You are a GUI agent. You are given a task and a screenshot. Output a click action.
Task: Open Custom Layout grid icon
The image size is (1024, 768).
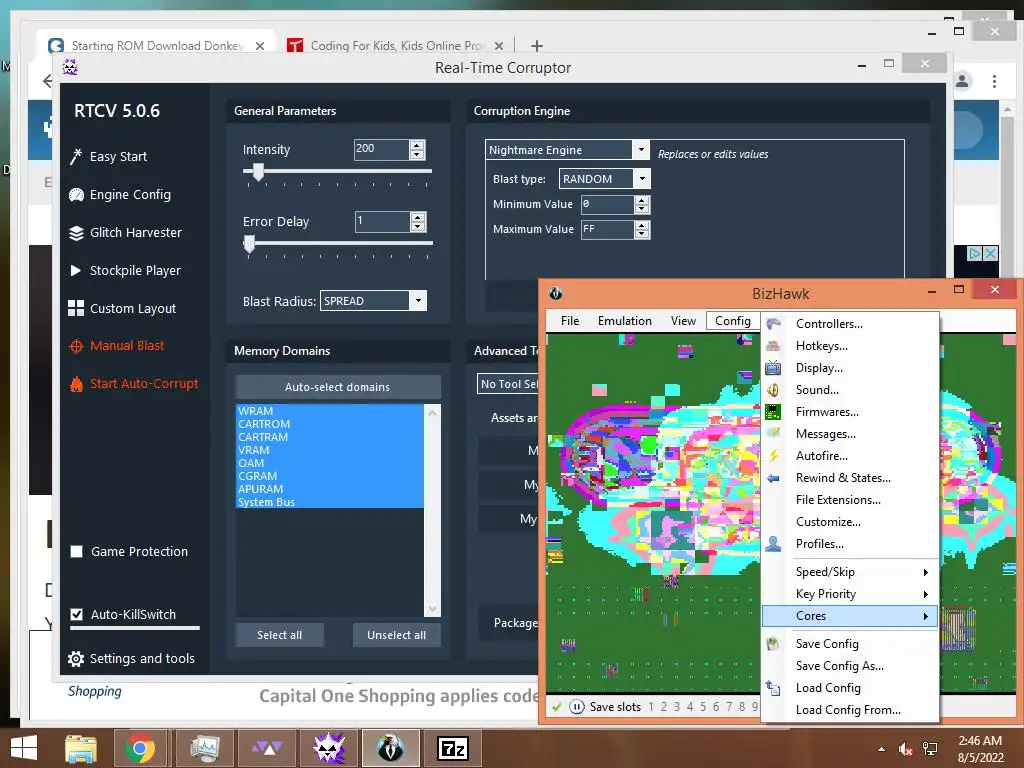(76, 308)
